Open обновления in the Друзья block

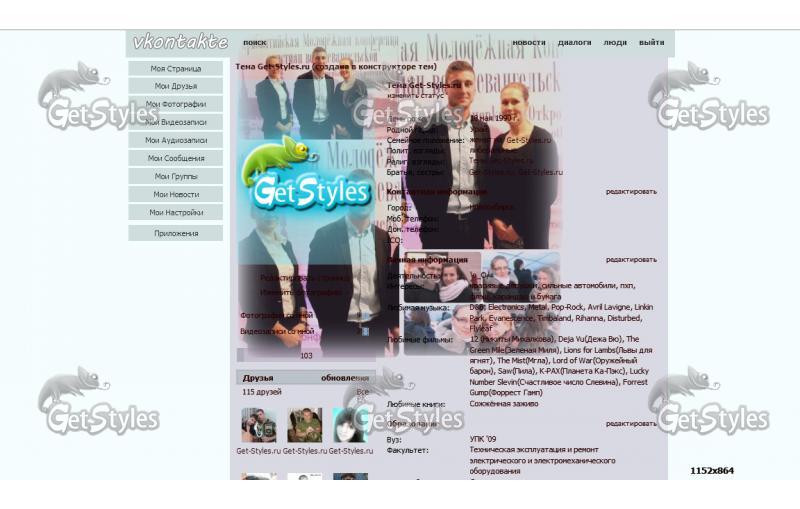pos(344,378)
